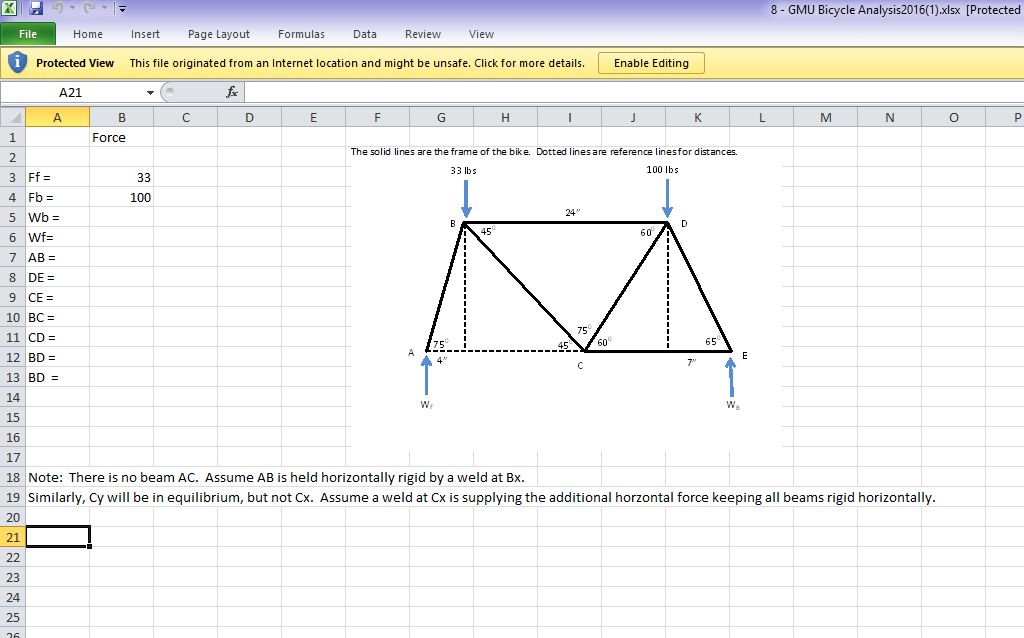Select row 21 header

tap(12, 537)
